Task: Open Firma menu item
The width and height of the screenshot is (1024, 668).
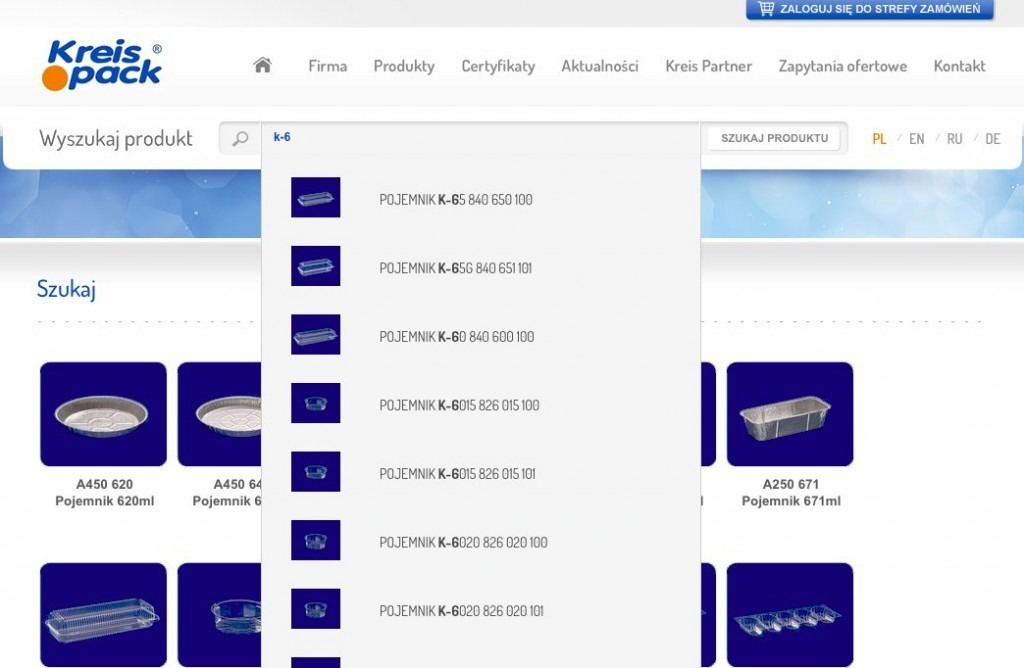Action: pyautogui.click(x=328, y=66)
